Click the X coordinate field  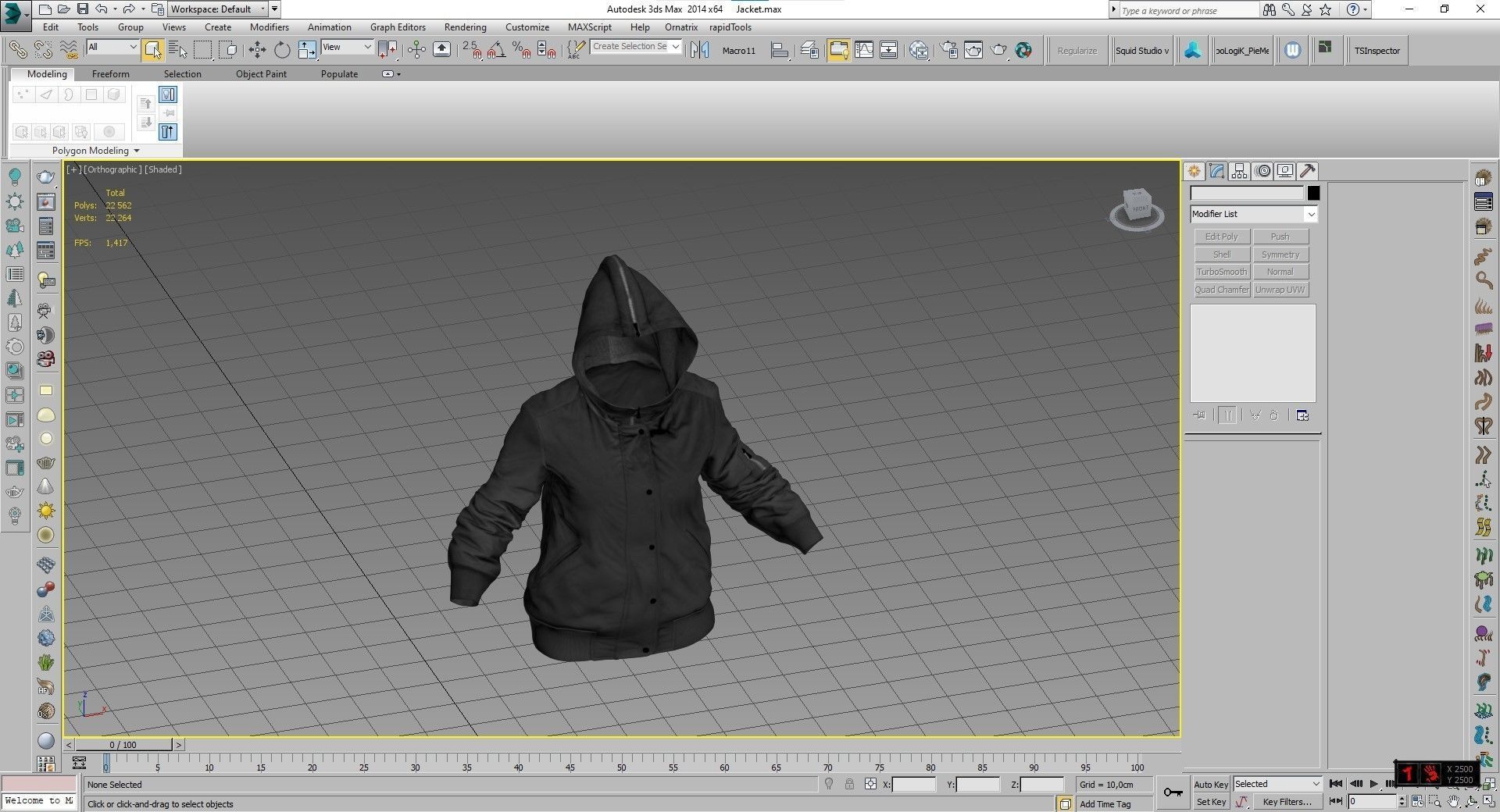tap(914, 785)
